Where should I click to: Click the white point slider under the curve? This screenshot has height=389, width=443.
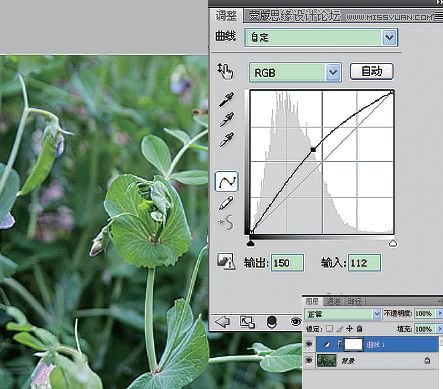393,244
